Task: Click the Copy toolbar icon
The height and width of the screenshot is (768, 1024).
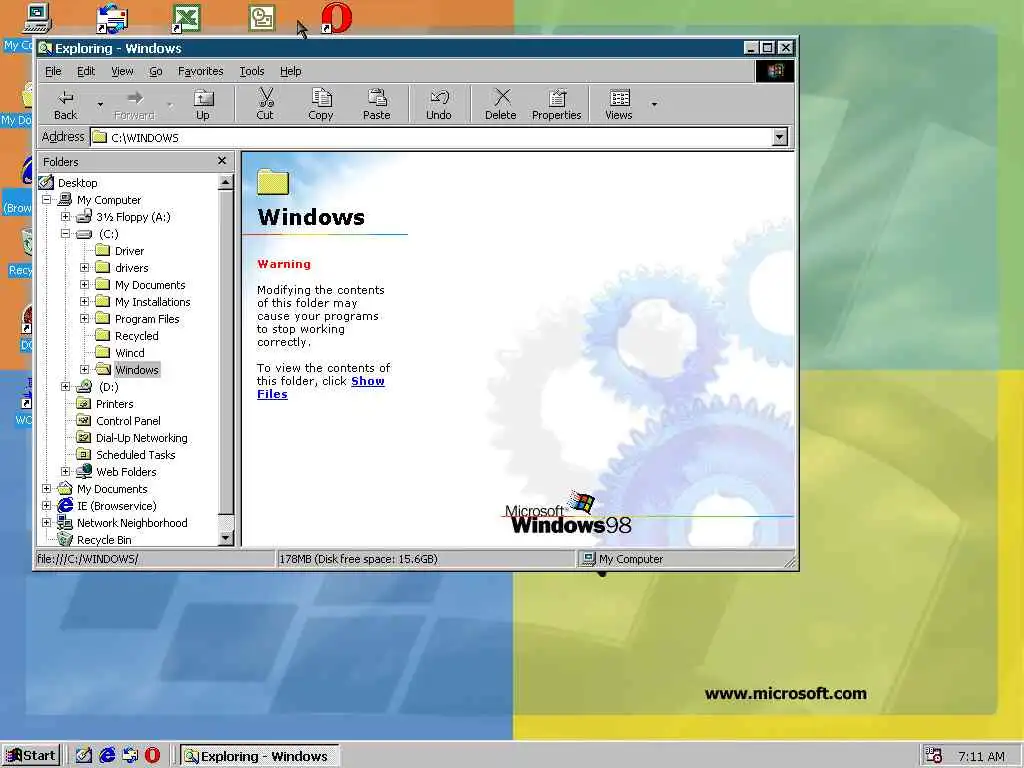Action: click(x=321, y=104)
